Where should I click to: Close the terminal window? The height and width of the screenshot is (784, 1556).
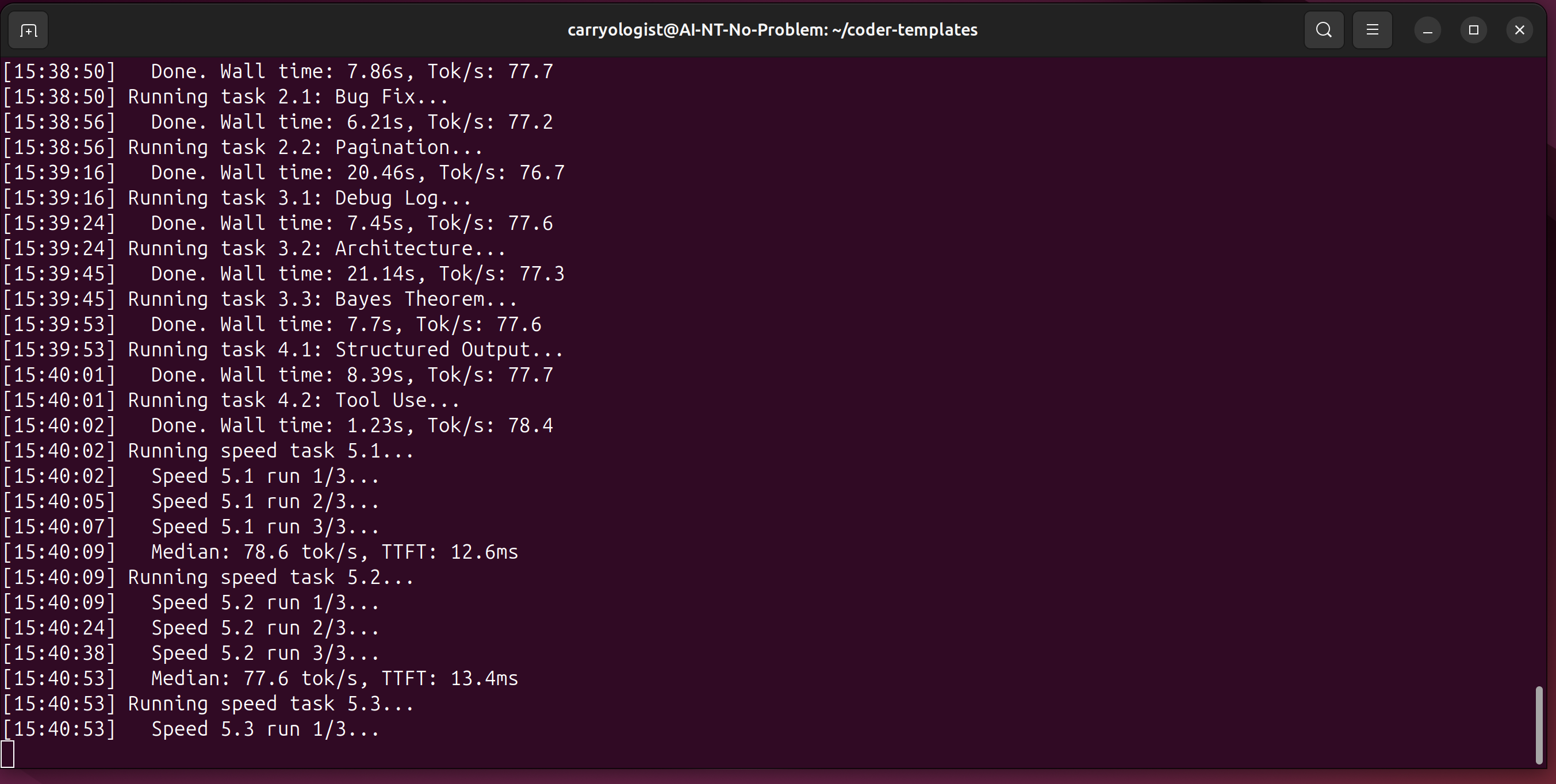tap(1519, 30)
